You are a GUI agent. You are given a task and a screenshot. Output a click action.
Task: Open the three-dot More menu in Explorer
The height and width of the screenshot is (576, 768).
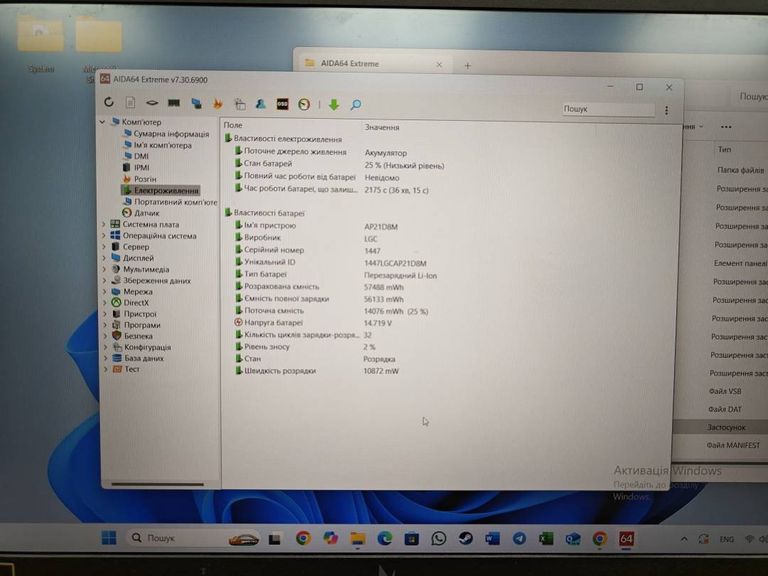coord(726,127)
